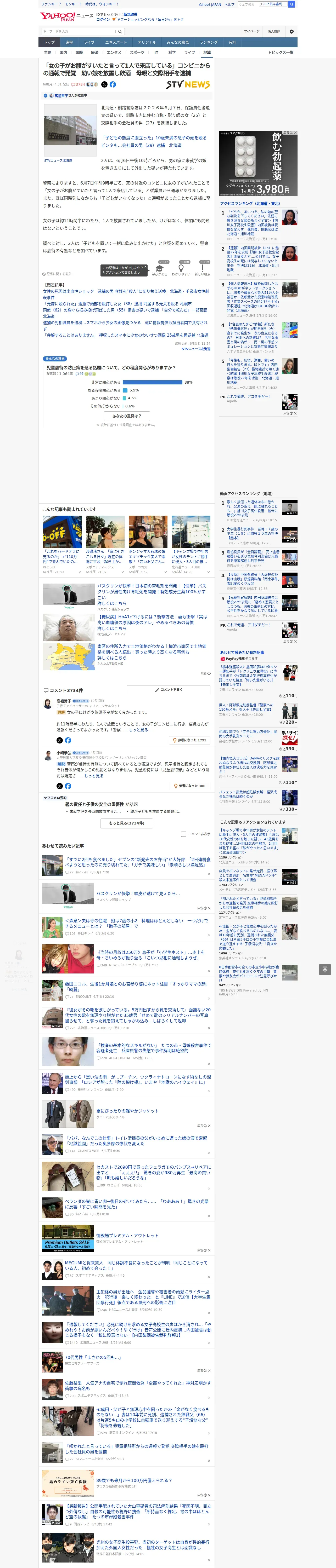Toggle the コメント非表示 checkbox
This screenshot has height=1568, width=336.
pyautogui.click(x=183, y=834)
